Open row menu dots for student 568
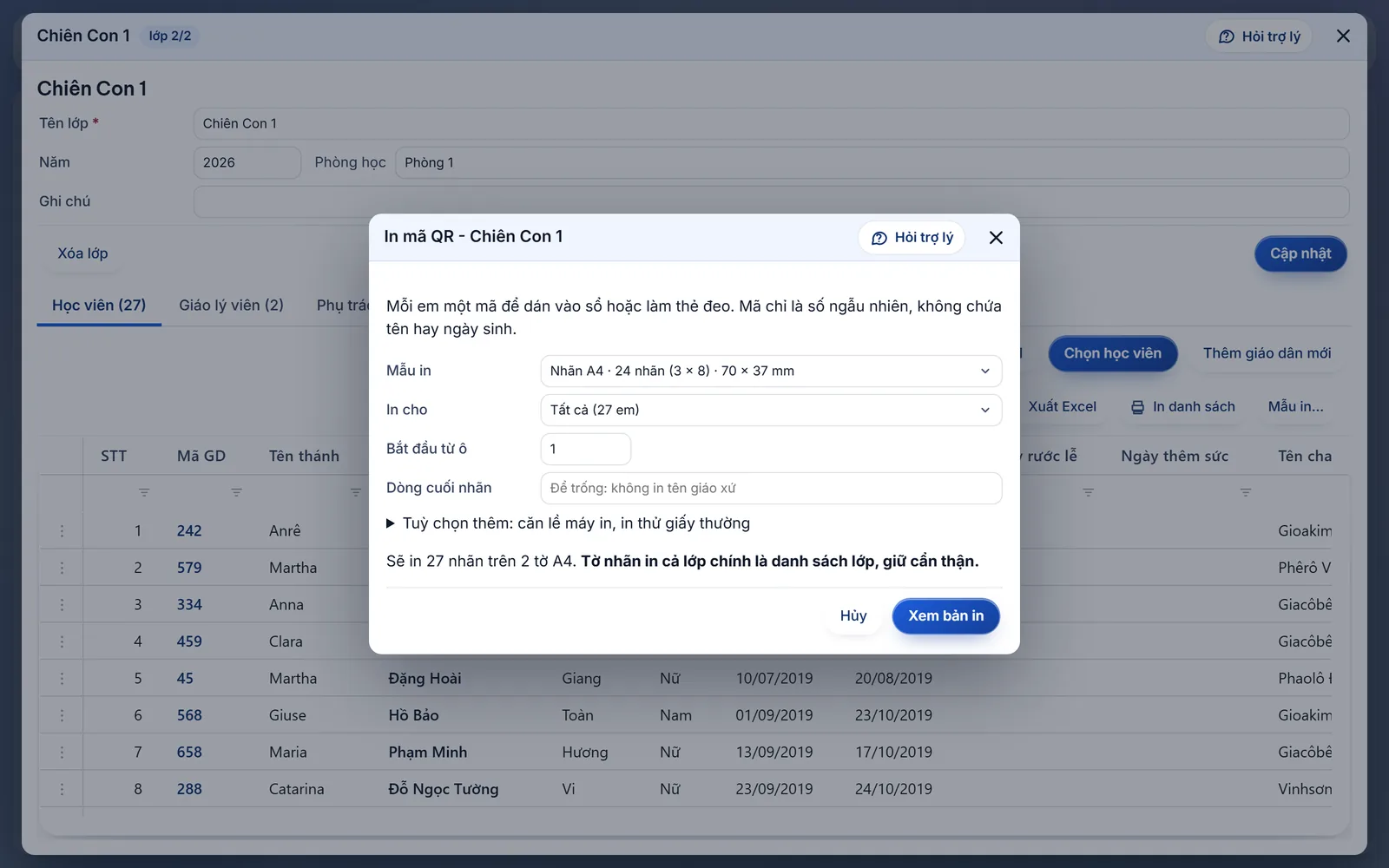 click(62, 715)
